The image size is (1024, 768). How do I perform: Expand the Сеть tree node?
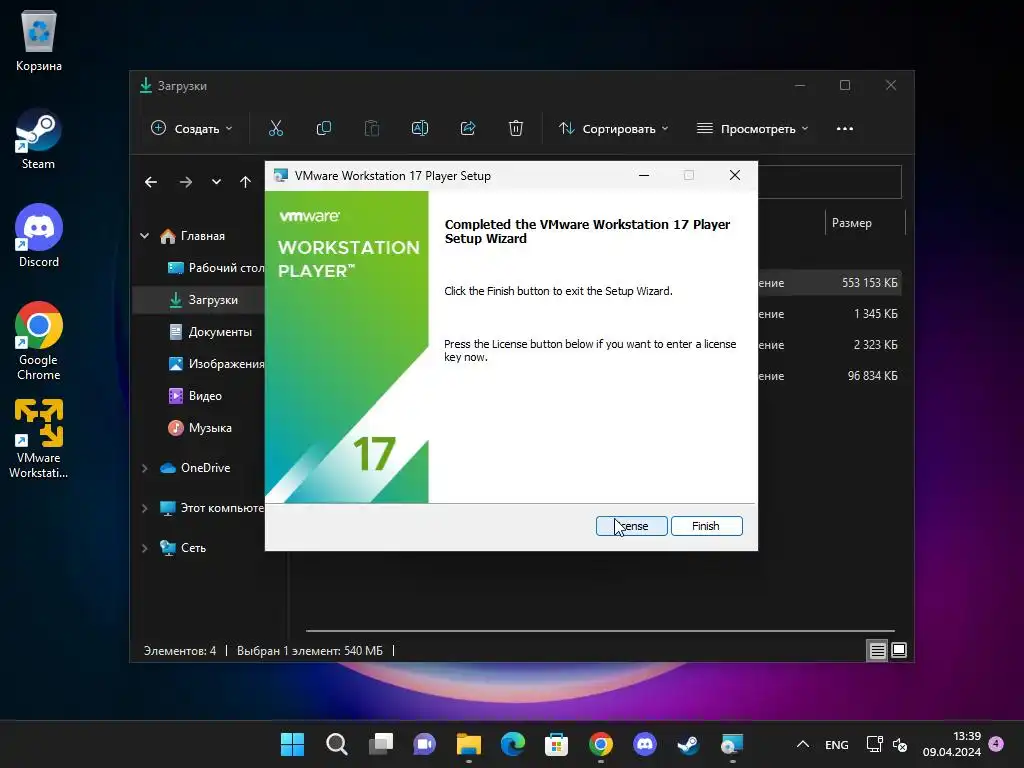pyautogui.click(x=144, y=548)
